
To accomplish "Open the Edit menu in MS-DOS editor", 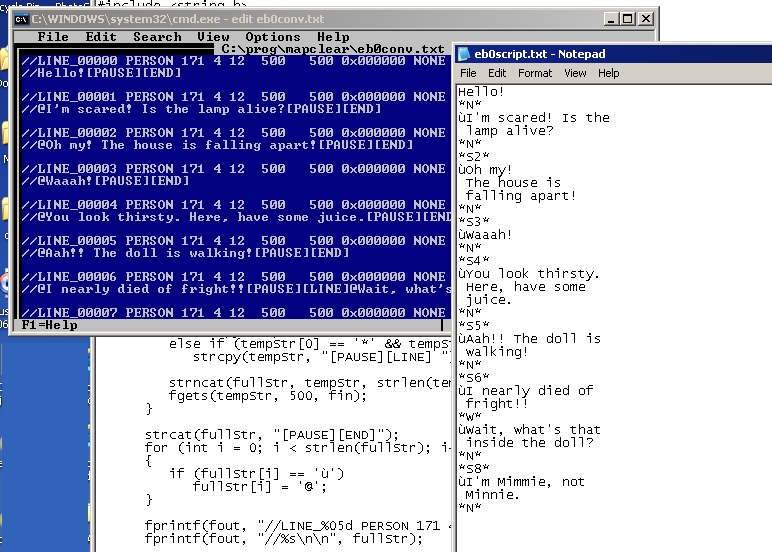I will click(x=101, y=37).
